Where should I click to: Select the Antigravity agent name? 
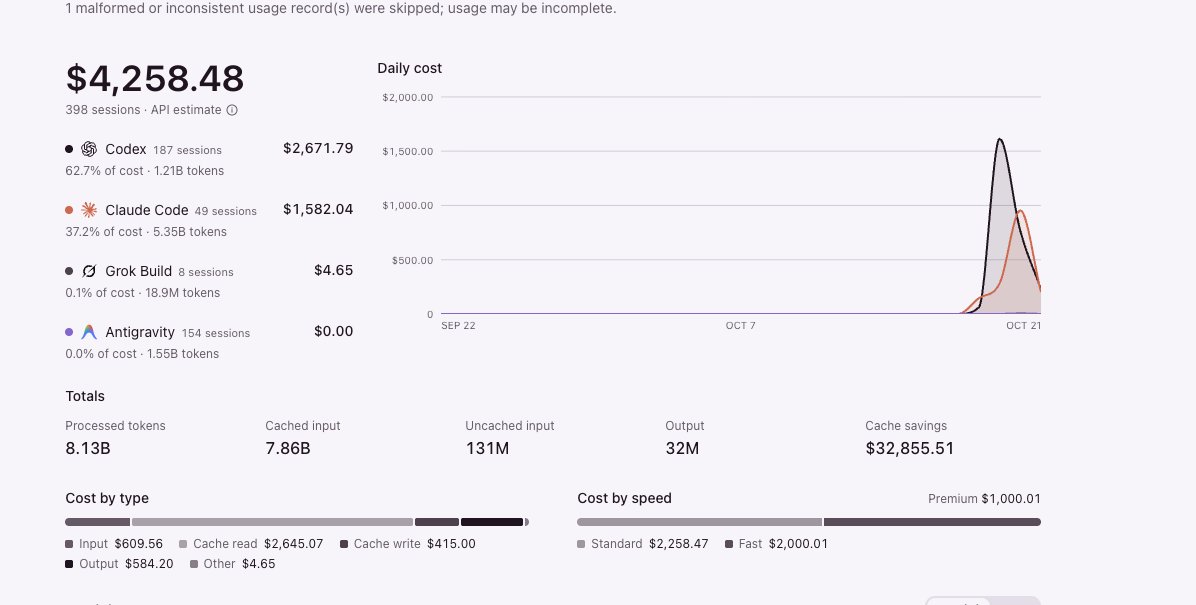(x=140, y=332)
